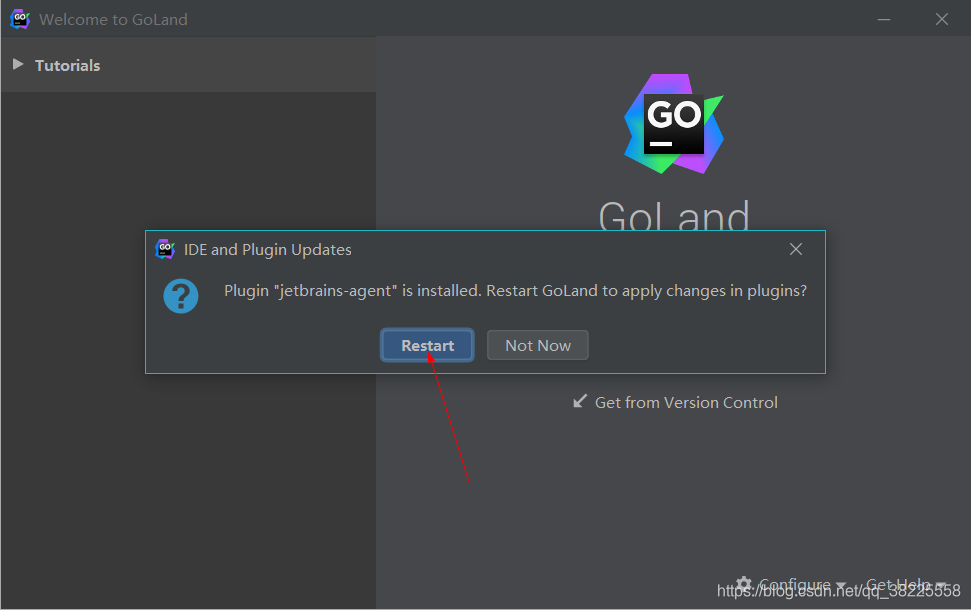The image size is (971, 610).
Task: Close the Welcome to GoLand window
Action: coord(942,19)
